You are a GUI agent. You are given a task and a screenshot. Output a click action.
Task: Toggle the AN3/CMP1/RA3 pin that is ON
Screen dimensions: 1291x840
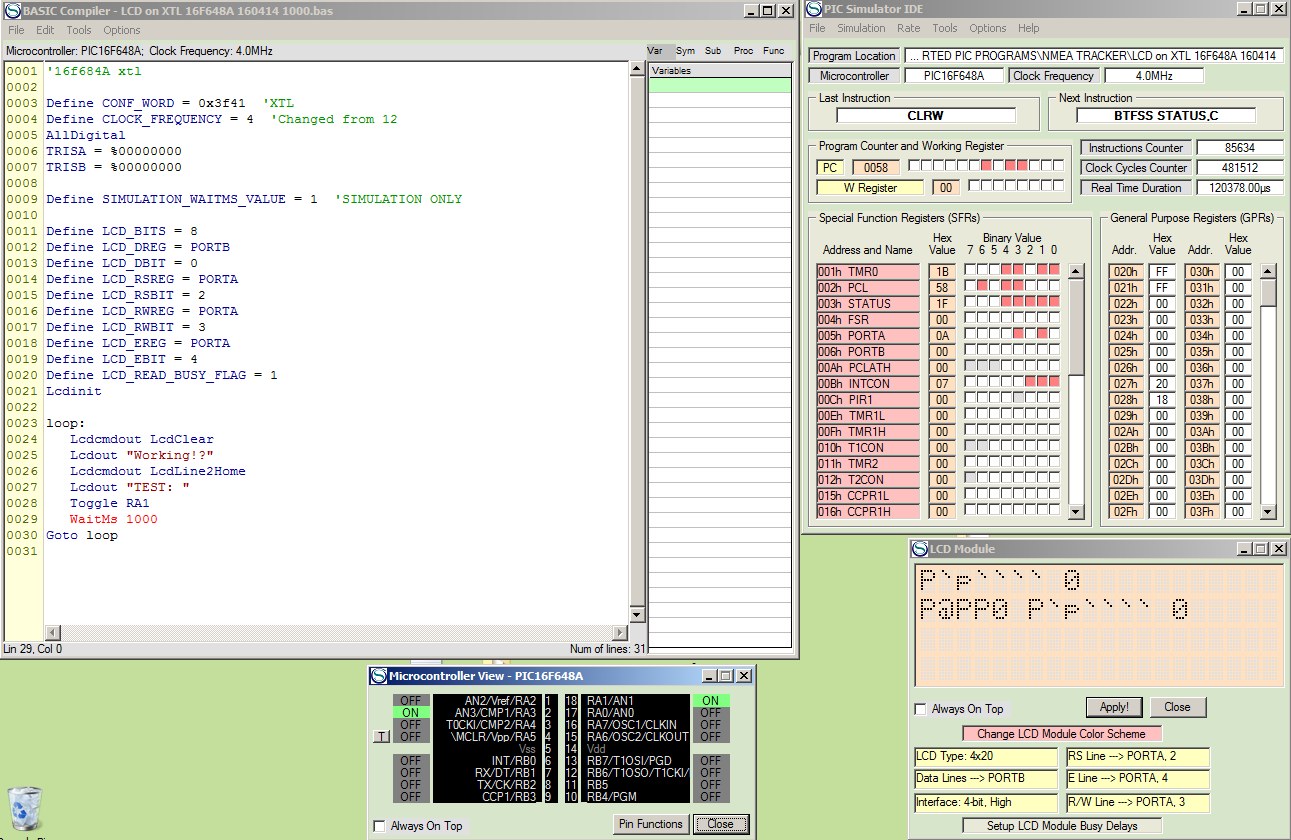411,713
